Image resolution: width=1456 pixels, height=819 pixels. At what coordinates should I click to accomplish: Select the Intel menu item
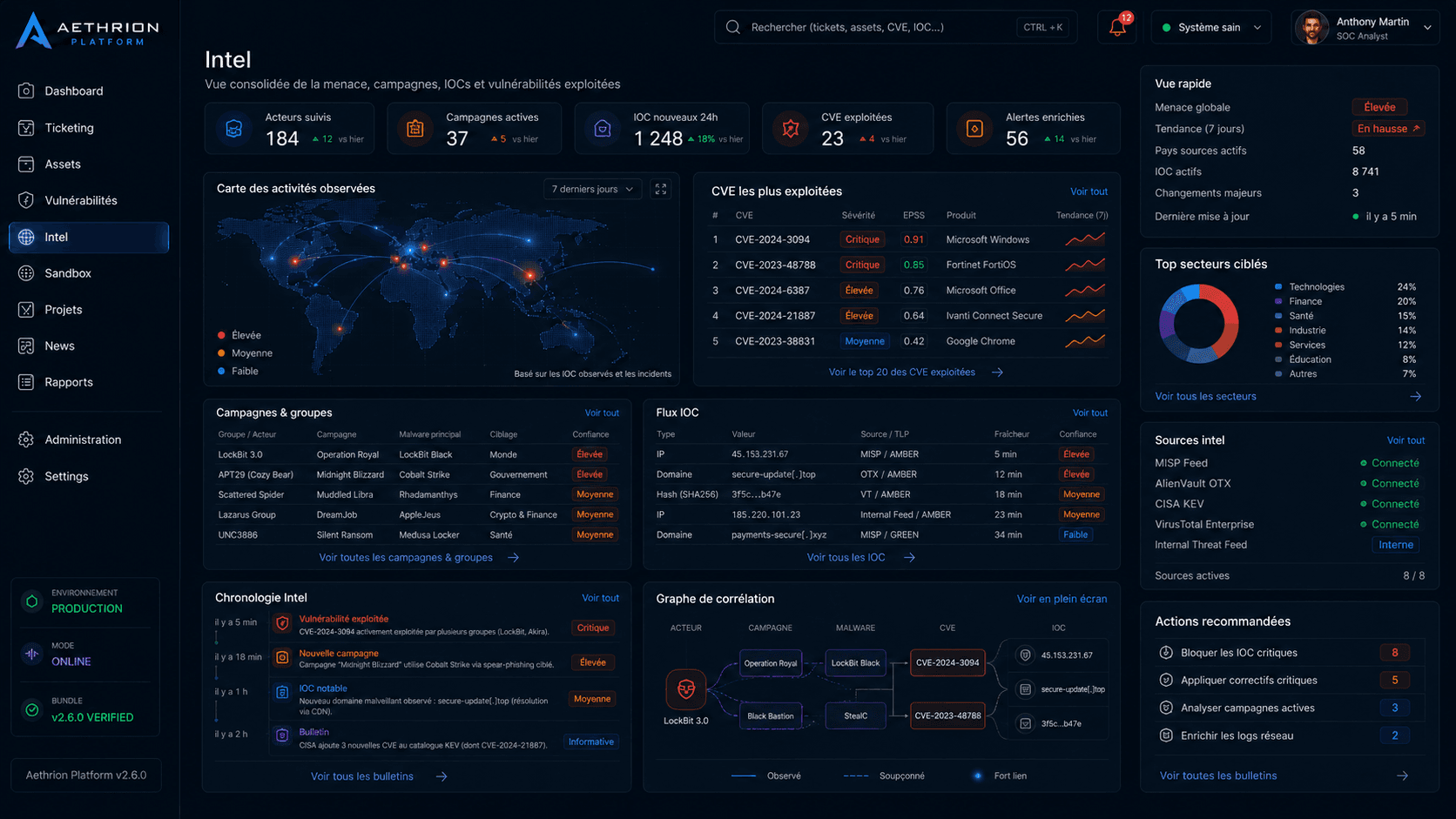coord(89,237)
